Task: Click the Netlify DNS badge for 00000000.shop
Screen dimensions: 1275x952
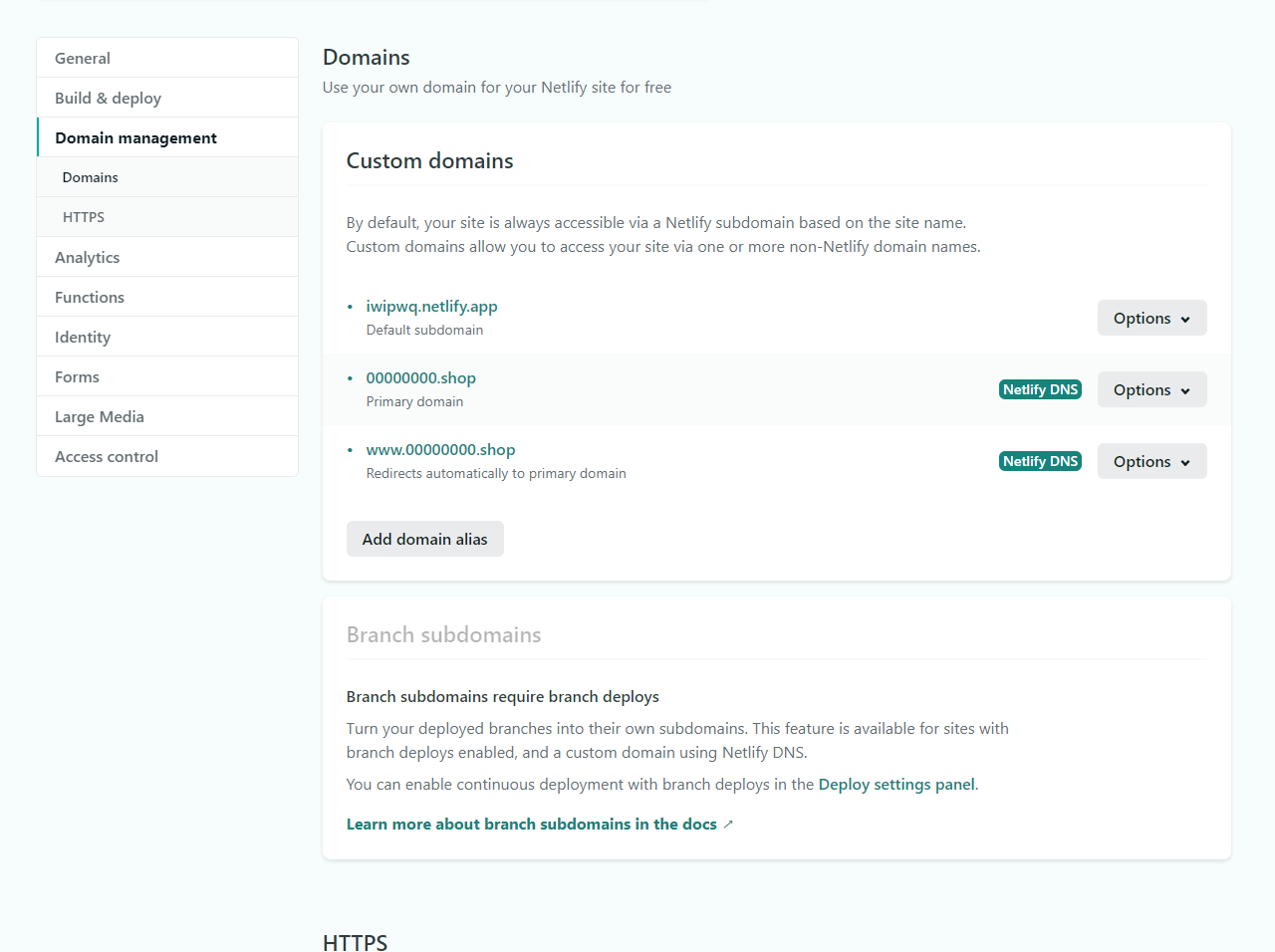Action: (1040, 389)
